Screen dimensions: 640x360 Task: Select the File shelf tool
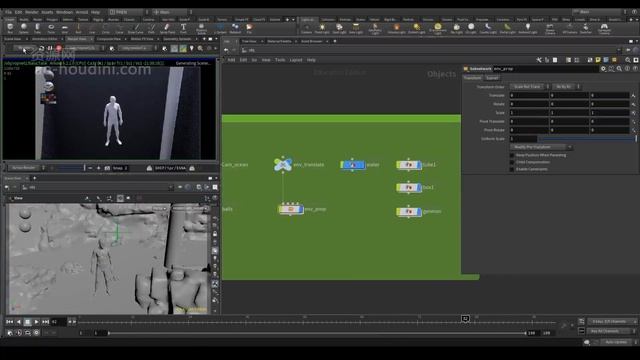click(x=249, y=28)
